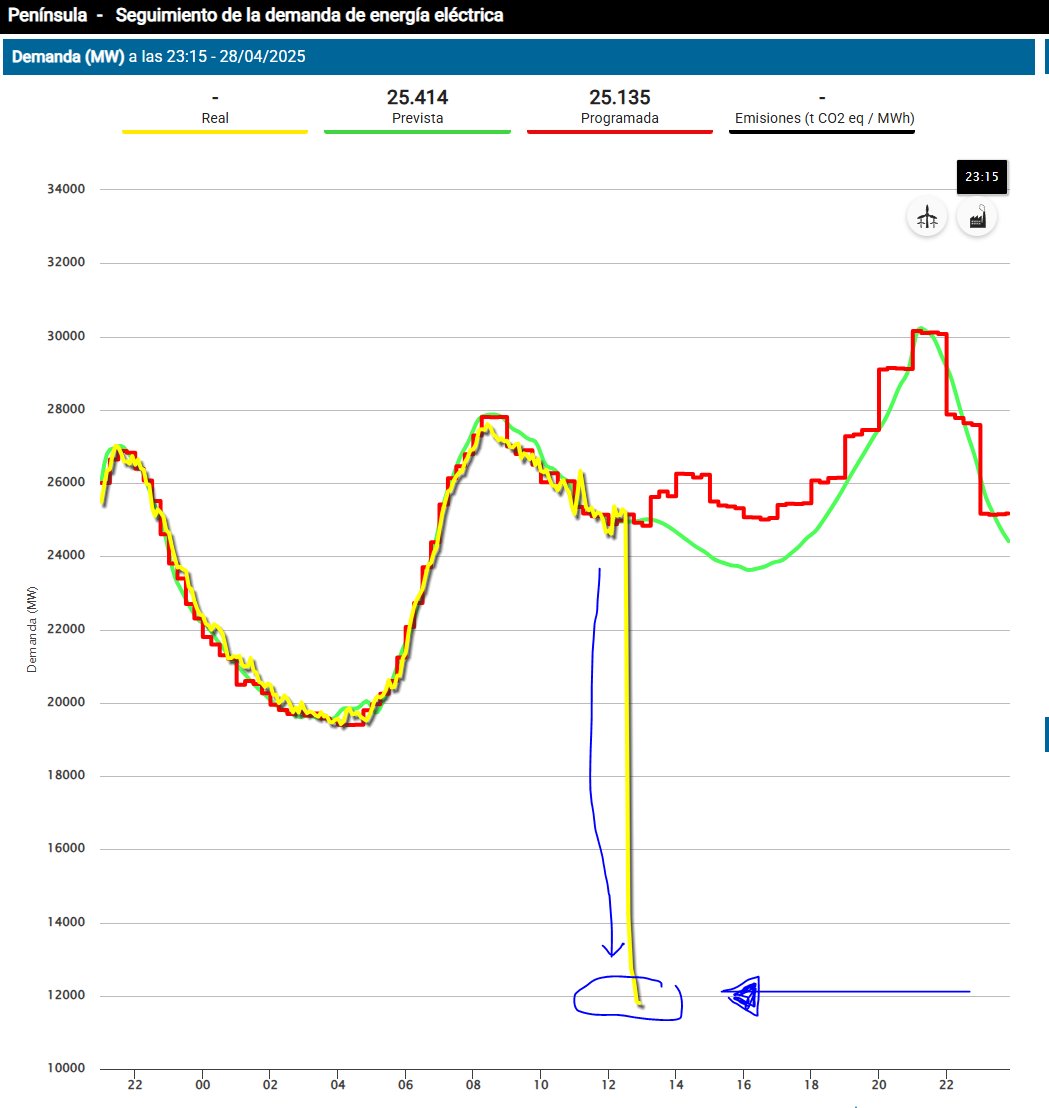1049x1108 pixels.
Task: Toggle the Prevista green series legend
Action: pos(417,118)
